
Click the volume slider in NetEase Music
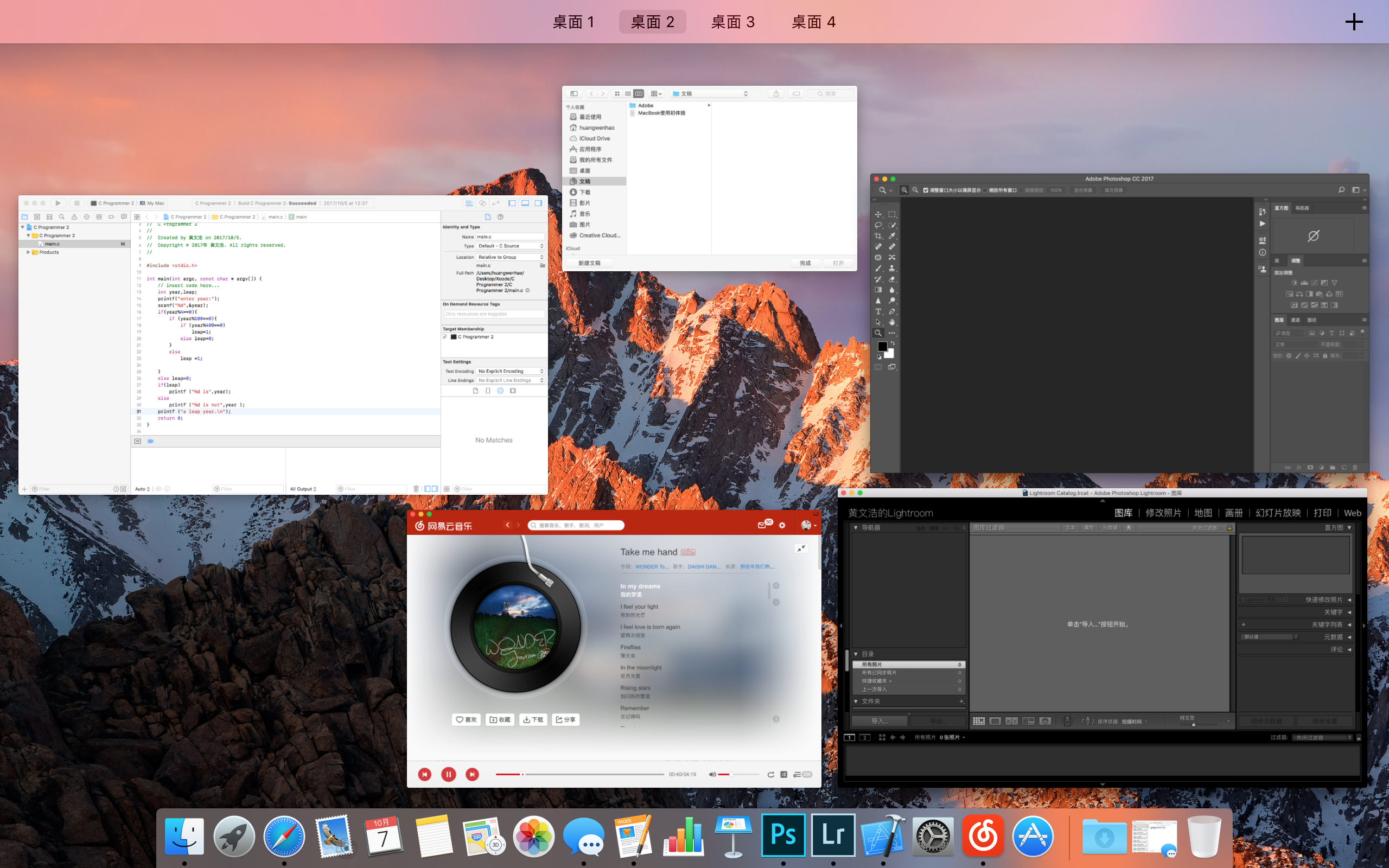(738, 775)
